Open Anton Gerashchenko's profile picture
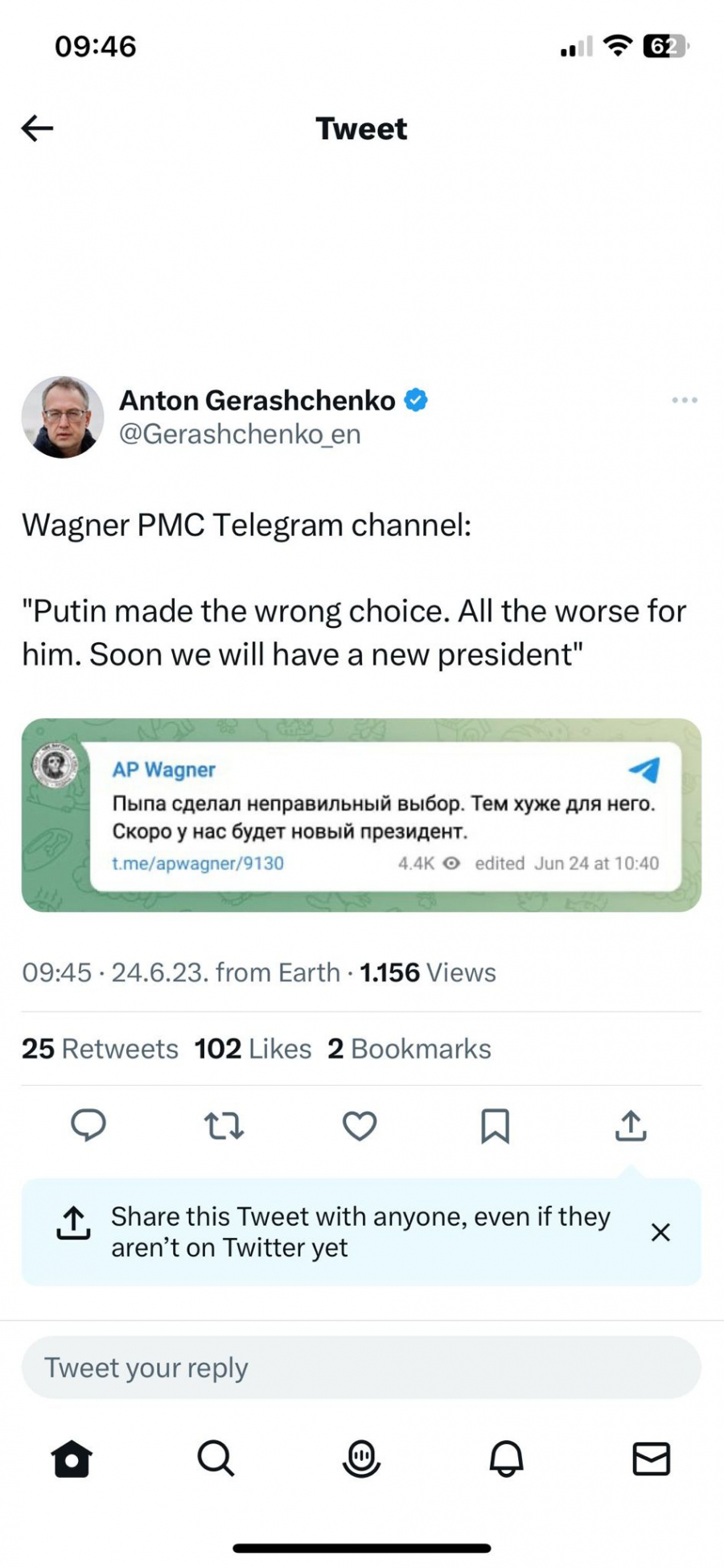Screen dimensions: 724x1568 pyautogui.click(x=63, y=417)
